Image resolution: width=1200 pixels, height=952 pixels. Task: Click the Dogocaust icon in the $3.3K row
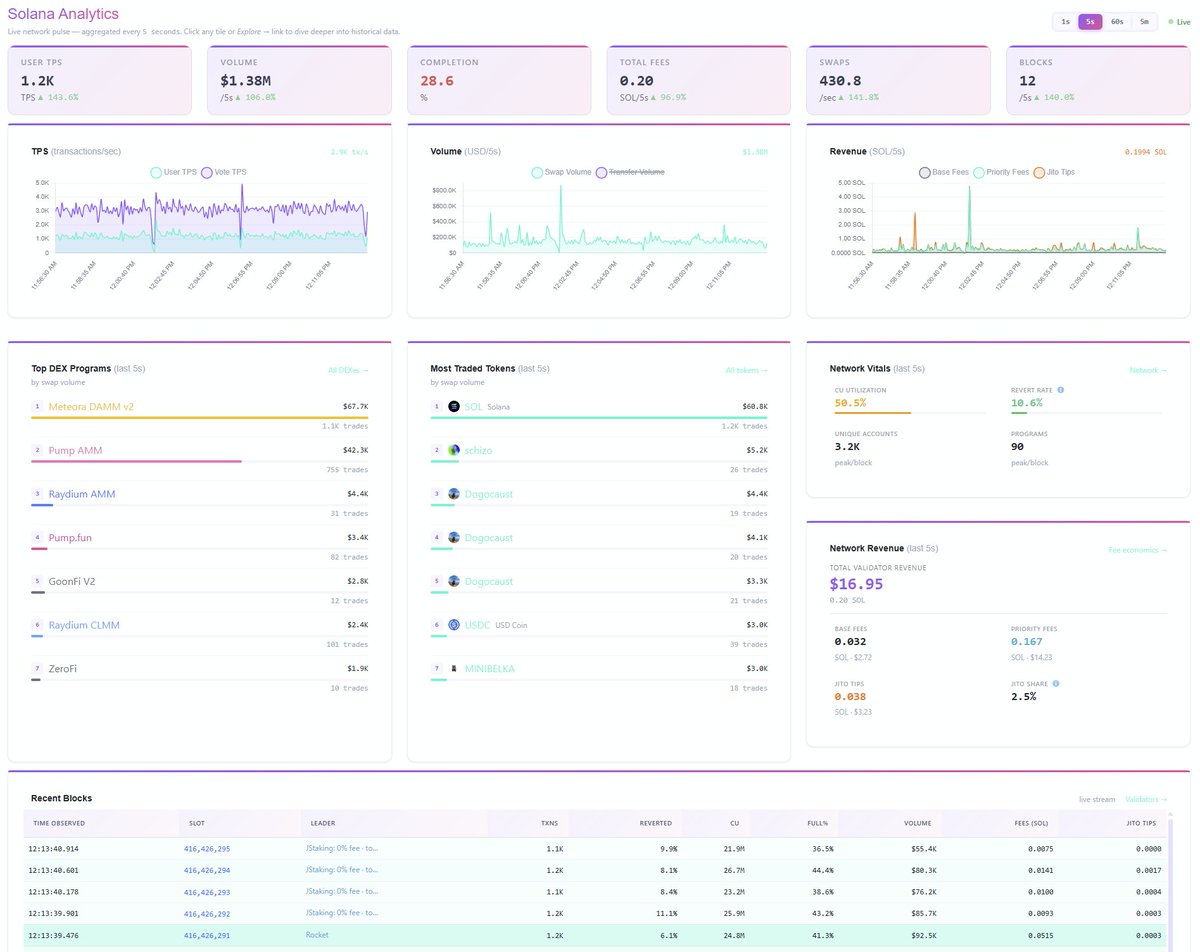click(454, 581)
